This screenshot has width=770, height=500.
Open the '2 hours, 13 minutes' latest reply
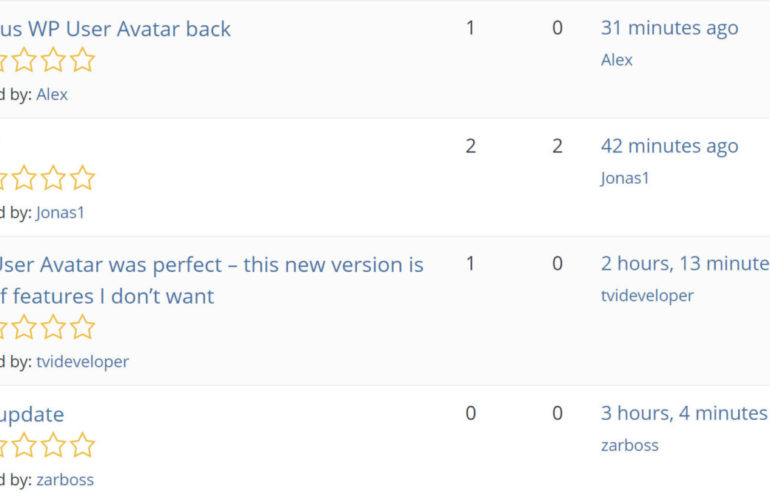click(685, 264)
